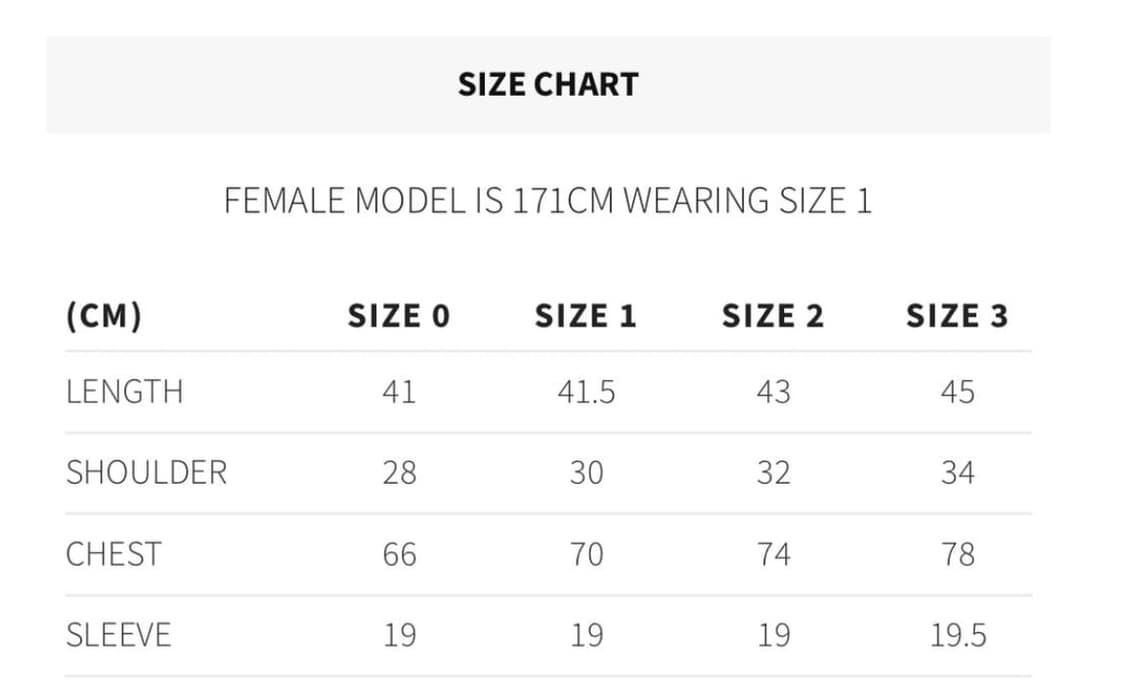Viewport: 1125px width, 685px height.
Task: Click length value 43 for Size 2
Action: point(773,392)
